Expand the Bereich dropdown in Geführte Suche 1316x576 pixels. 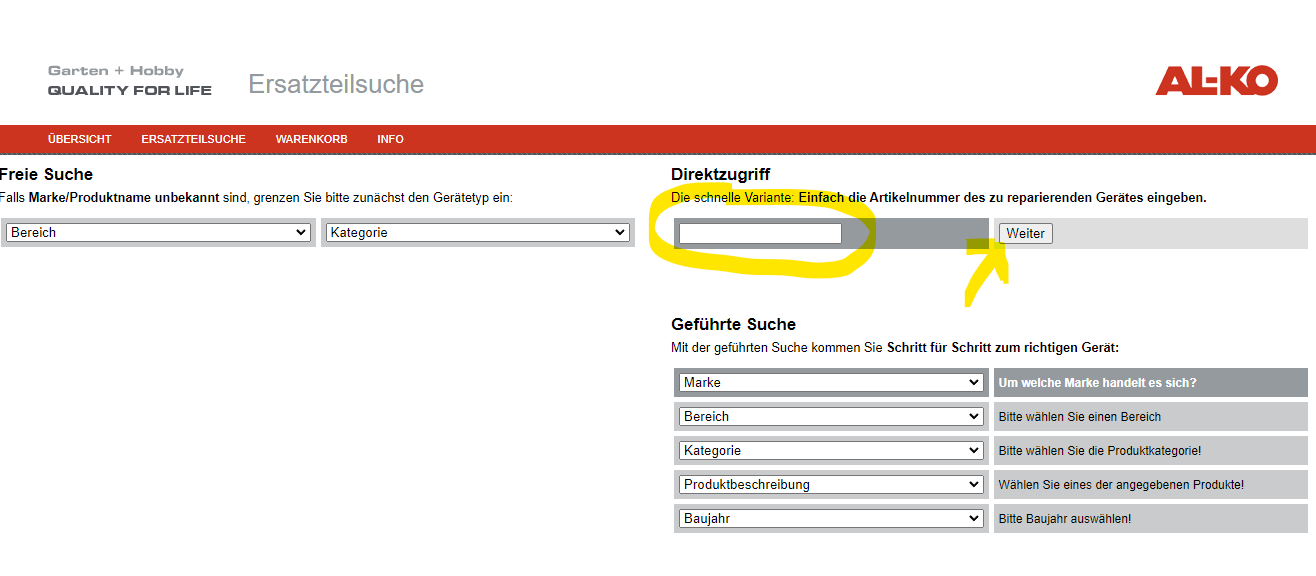831,416
